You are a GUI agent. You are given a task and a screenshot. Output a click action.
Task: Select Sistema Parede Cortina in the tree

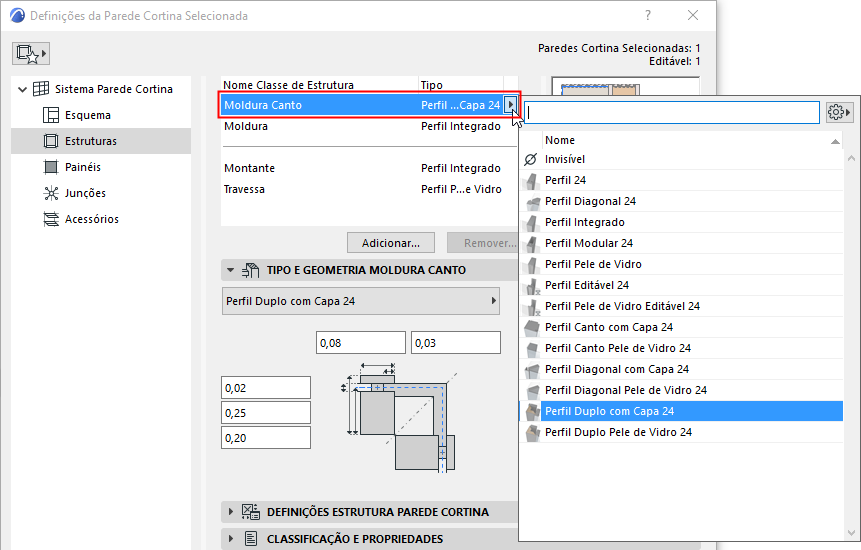pos(114,89)
